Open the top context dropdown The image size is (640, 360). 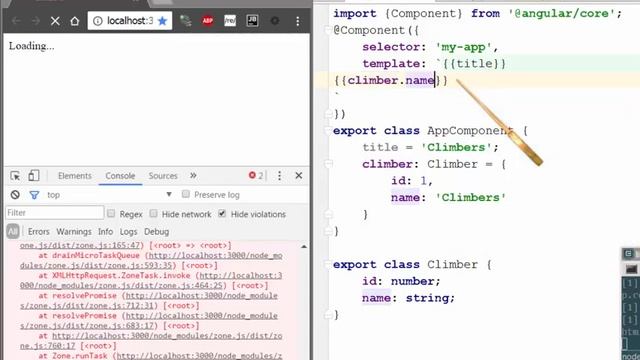[109, 195]
